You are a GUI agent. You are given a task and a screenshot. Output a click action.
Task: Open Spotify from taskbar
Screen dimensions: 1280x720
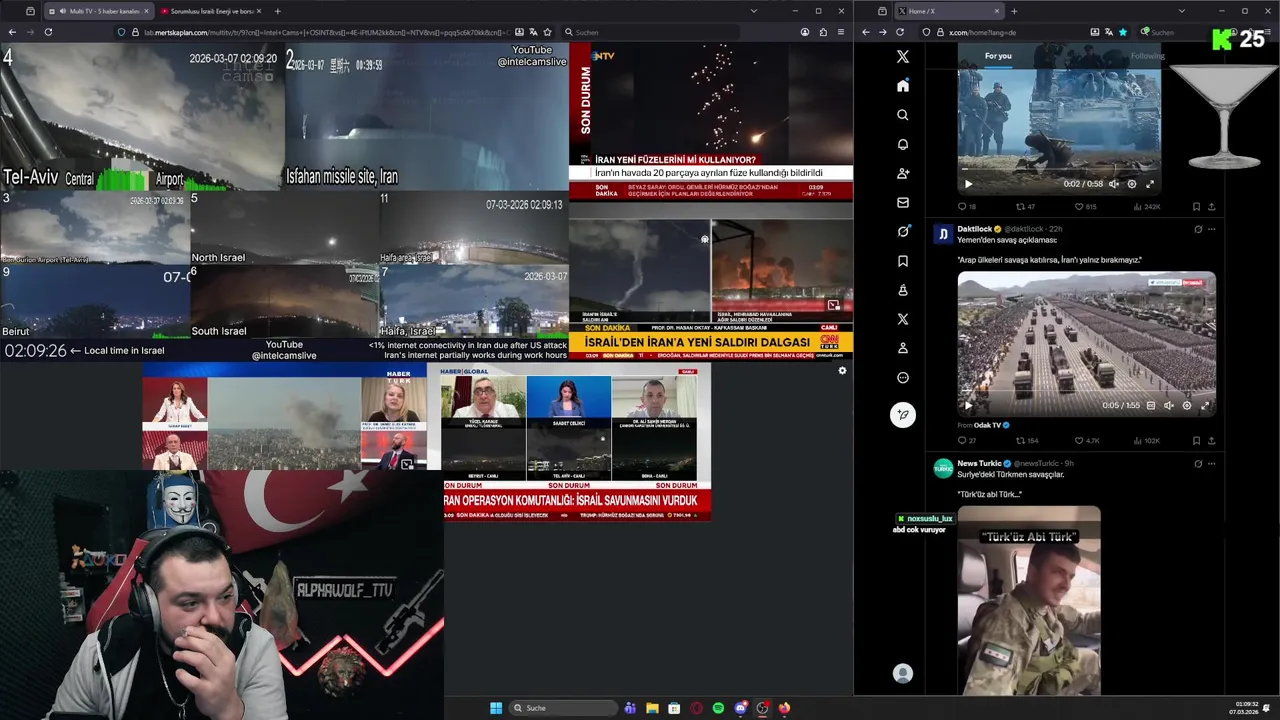point(718,708)
